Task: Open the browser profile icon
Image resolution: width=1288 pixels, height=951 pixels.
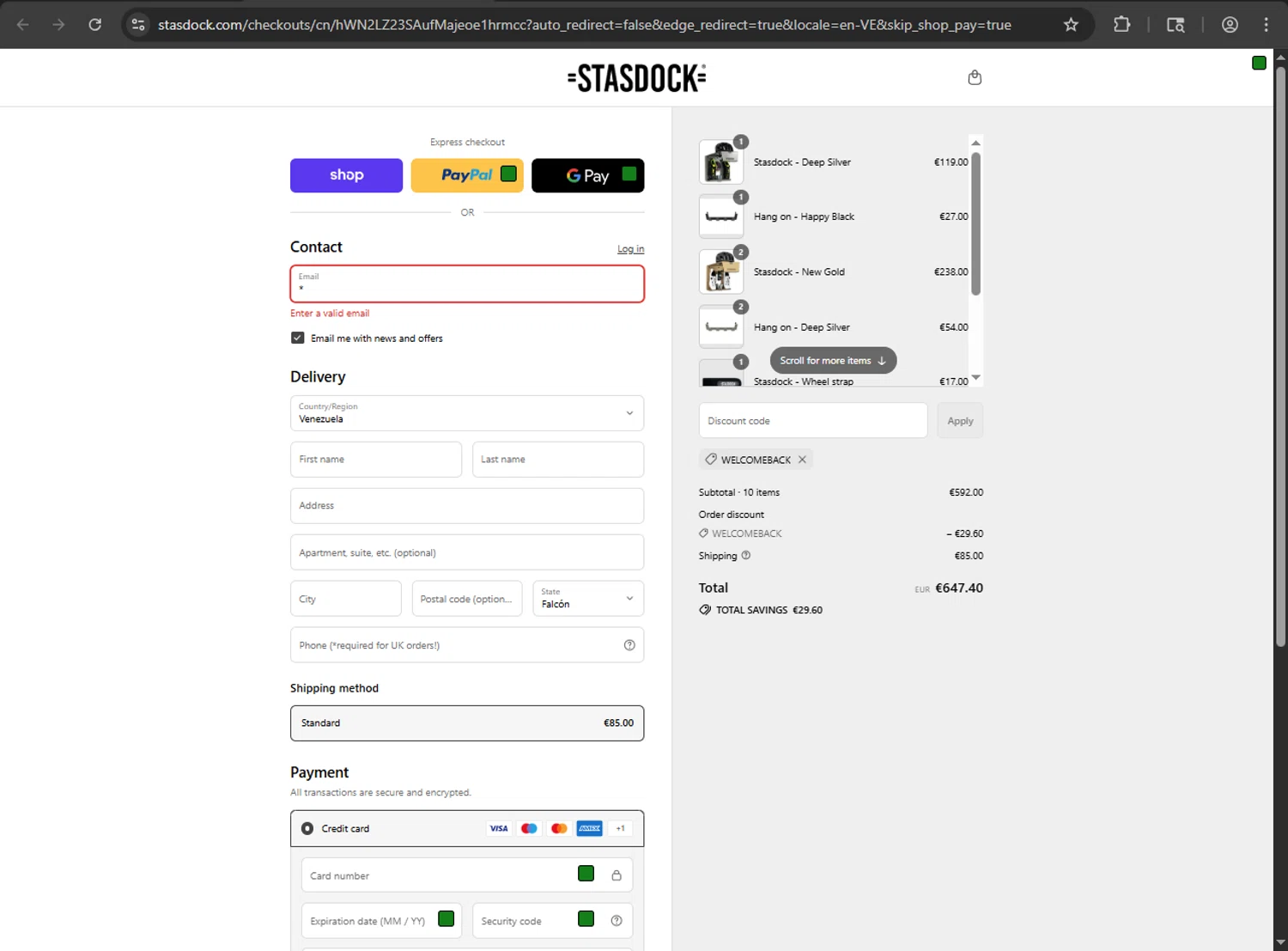Action: pyautogui.click(x=1230, y=25)
